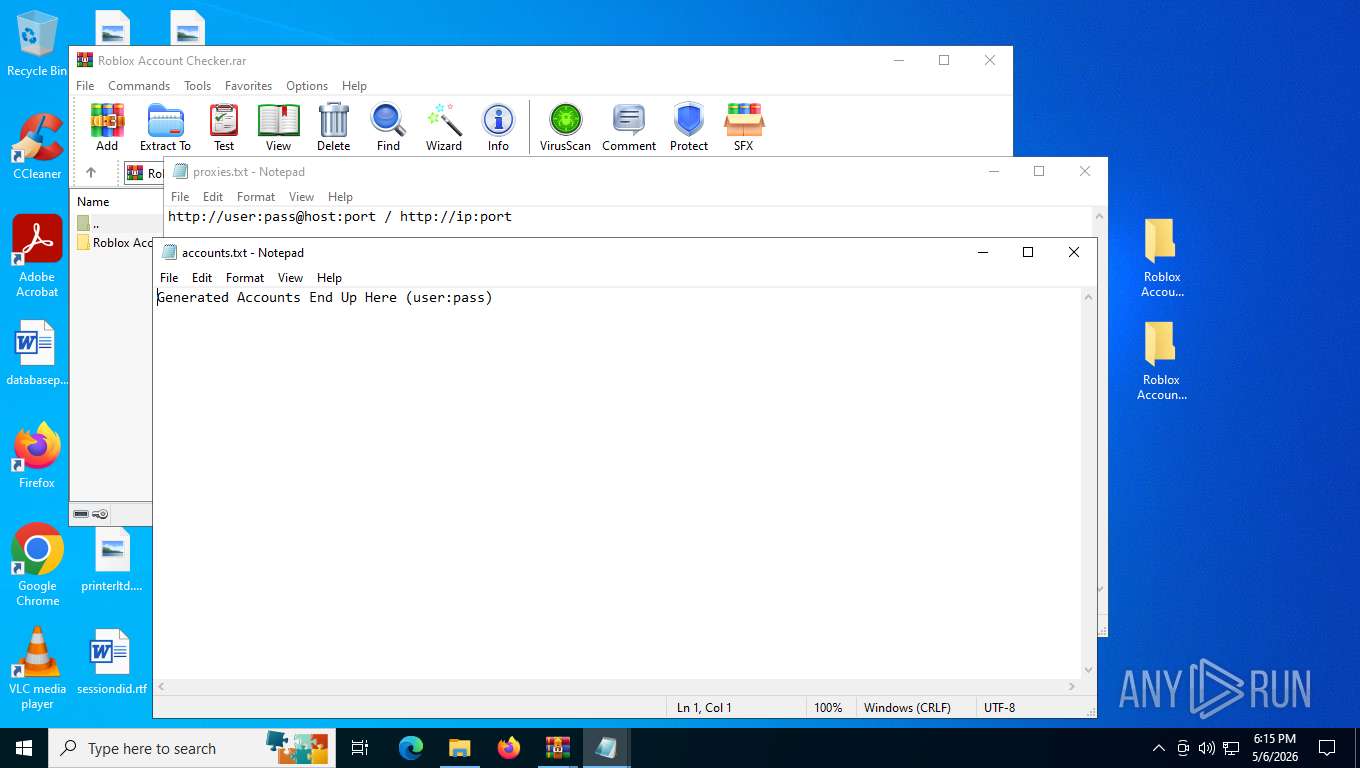
Task: Click the 100% zoom status in Notepad
Action: point(828,707)
